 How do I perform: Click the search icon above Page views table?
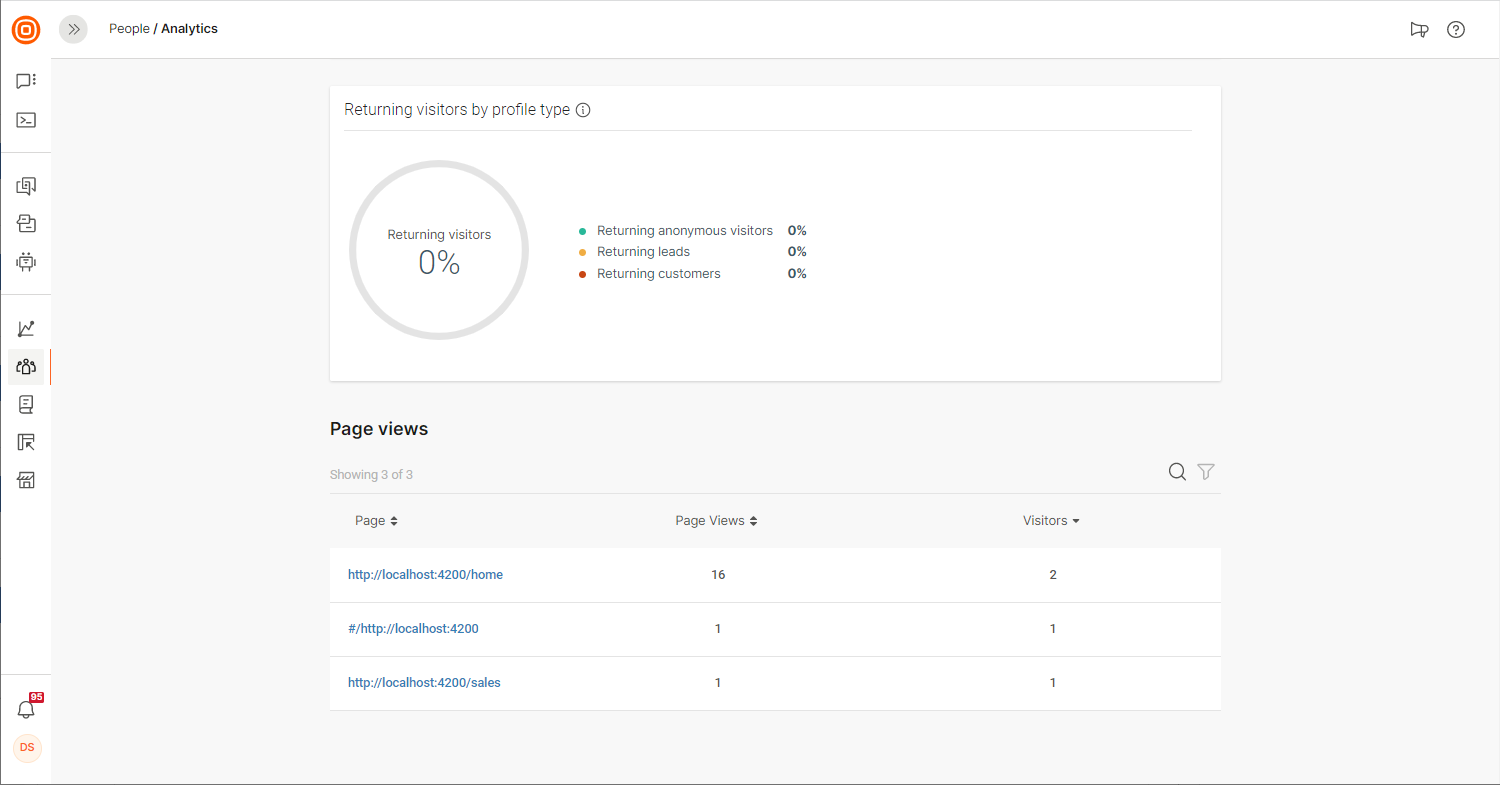tap(1177, 472)
